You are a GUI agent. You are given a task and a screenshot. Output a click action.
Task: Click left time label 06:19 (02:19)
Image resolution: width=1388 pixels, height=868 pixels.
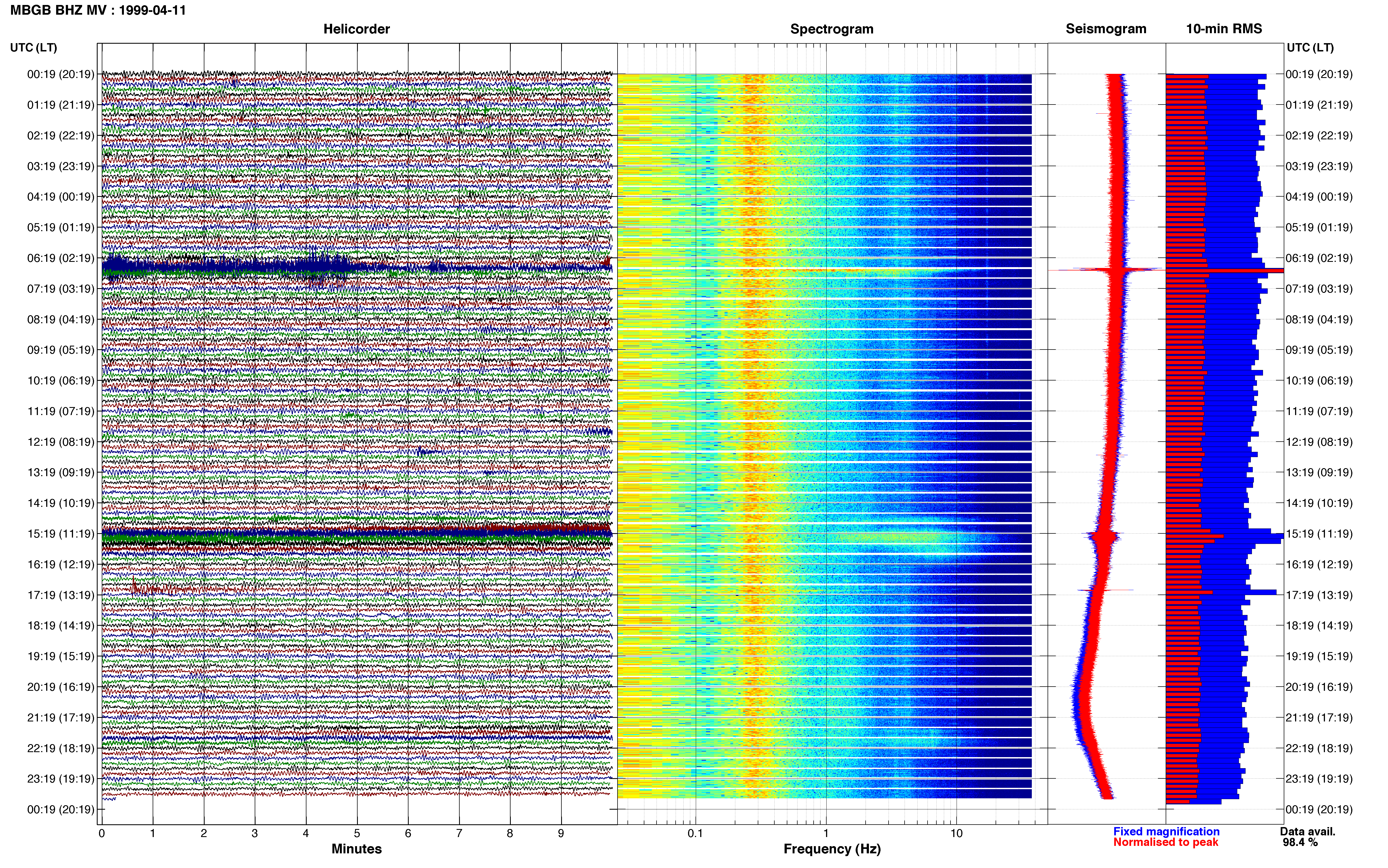(x=60, y=258)
